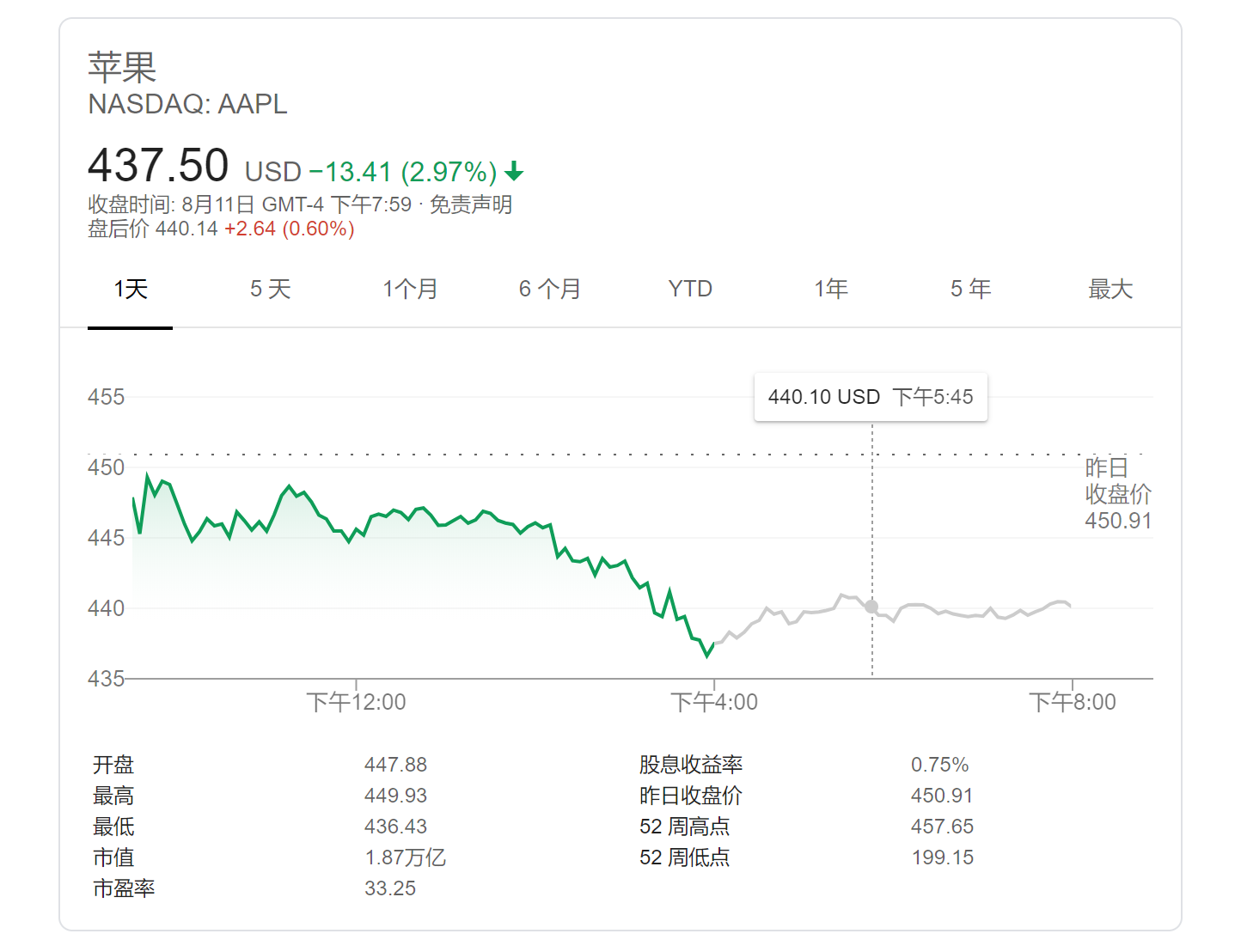Show the 6个月 chart view
The width and height of the screenshot is (1241, 952).
550,290
